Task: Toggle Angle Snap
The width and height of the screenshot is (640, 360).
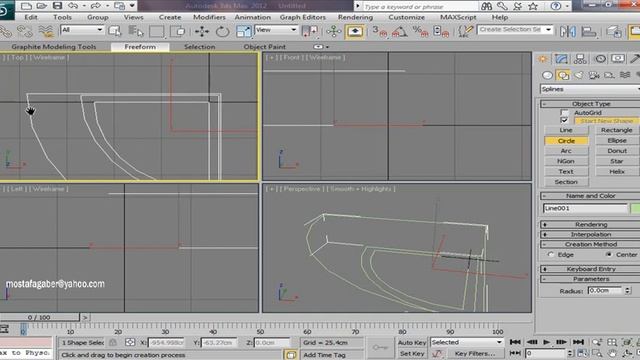Action: click(400, 31)
